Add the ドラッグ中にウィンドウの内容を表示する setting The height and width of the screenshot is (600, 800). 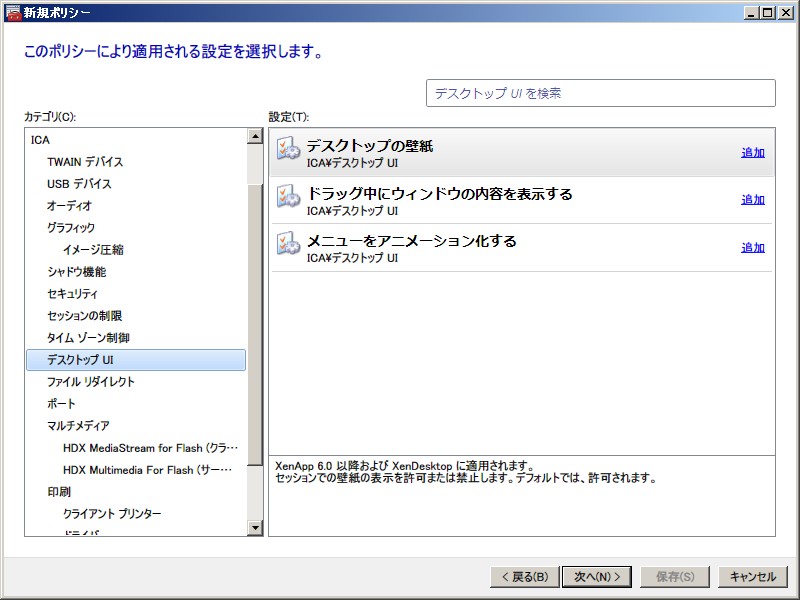752,200
